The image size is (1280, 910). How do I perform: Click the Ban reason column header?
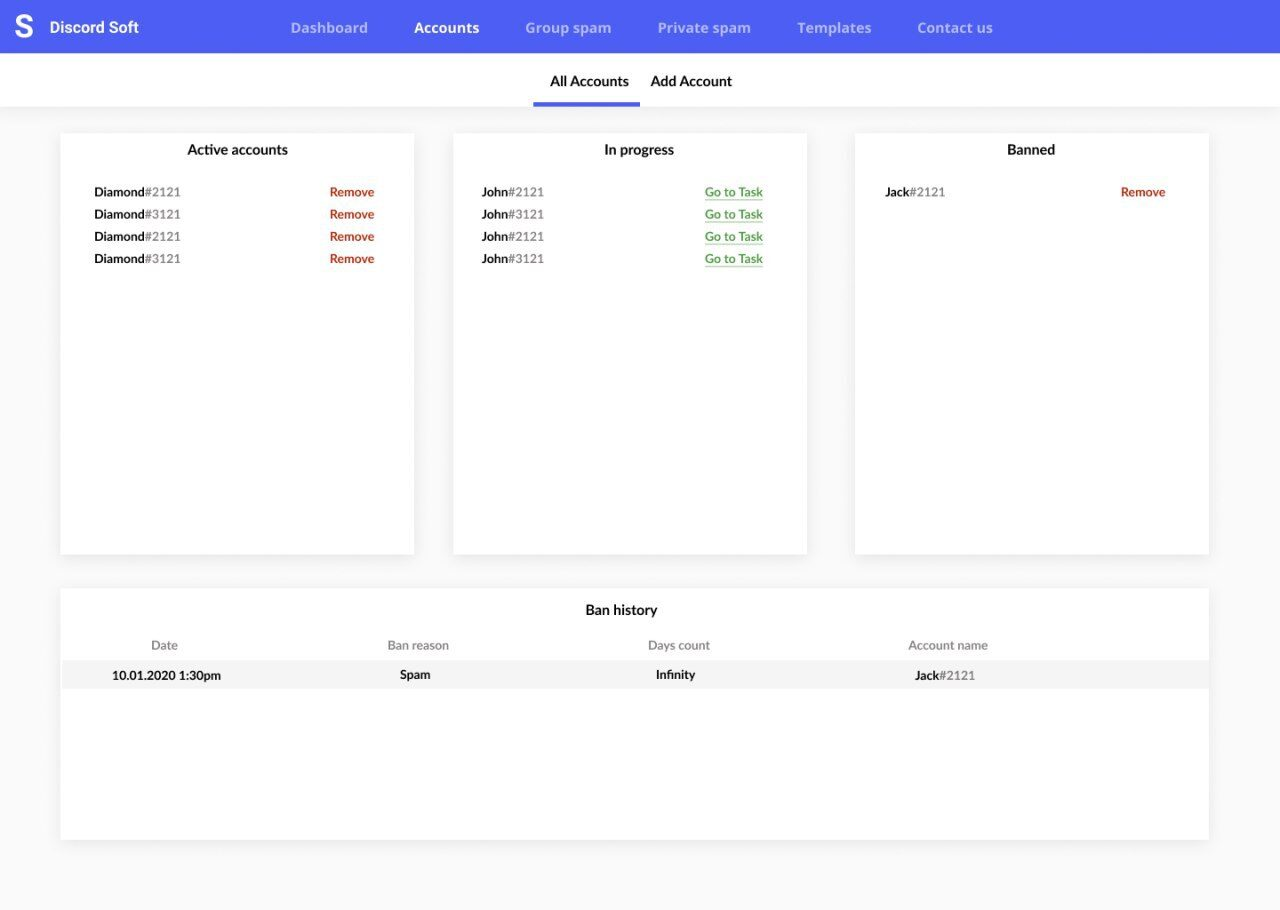point(418,646)
